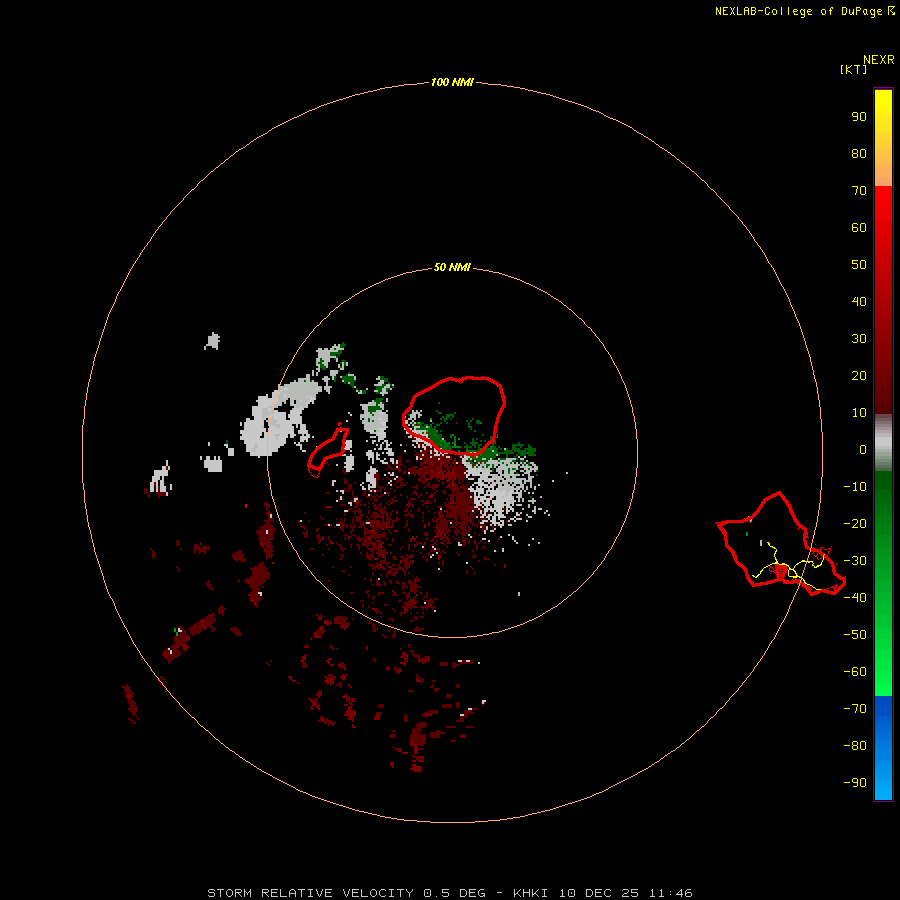Select the yellow top segment of color bar

(883, 138)
